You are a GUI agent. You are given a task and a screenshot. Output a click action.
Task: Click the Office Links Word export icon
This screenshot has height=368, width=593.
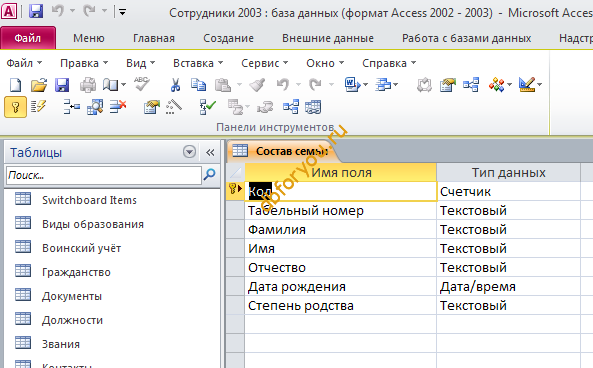point(352,85)
